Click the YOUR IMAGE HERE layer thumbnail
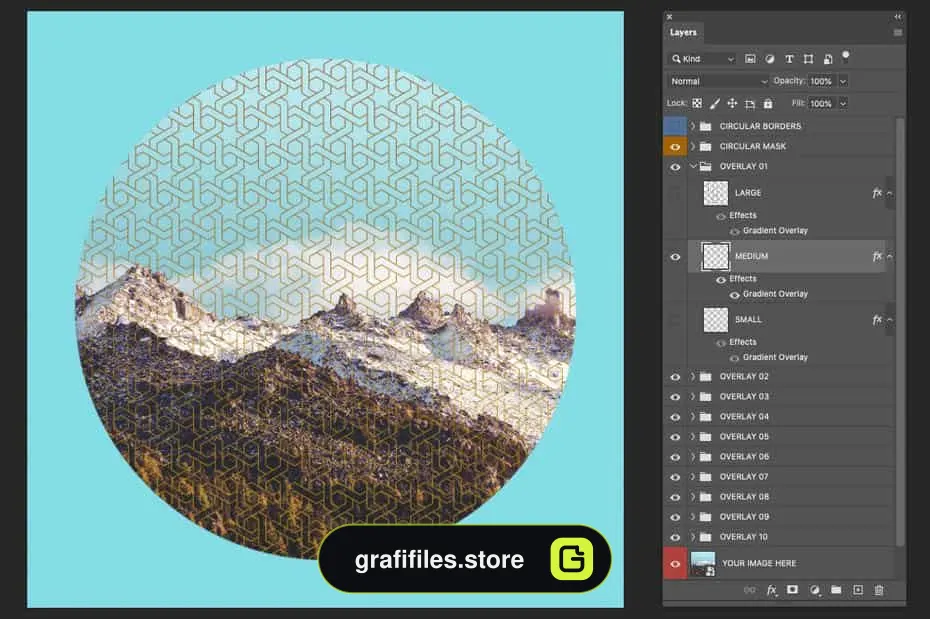 click(x=703, y=563)
